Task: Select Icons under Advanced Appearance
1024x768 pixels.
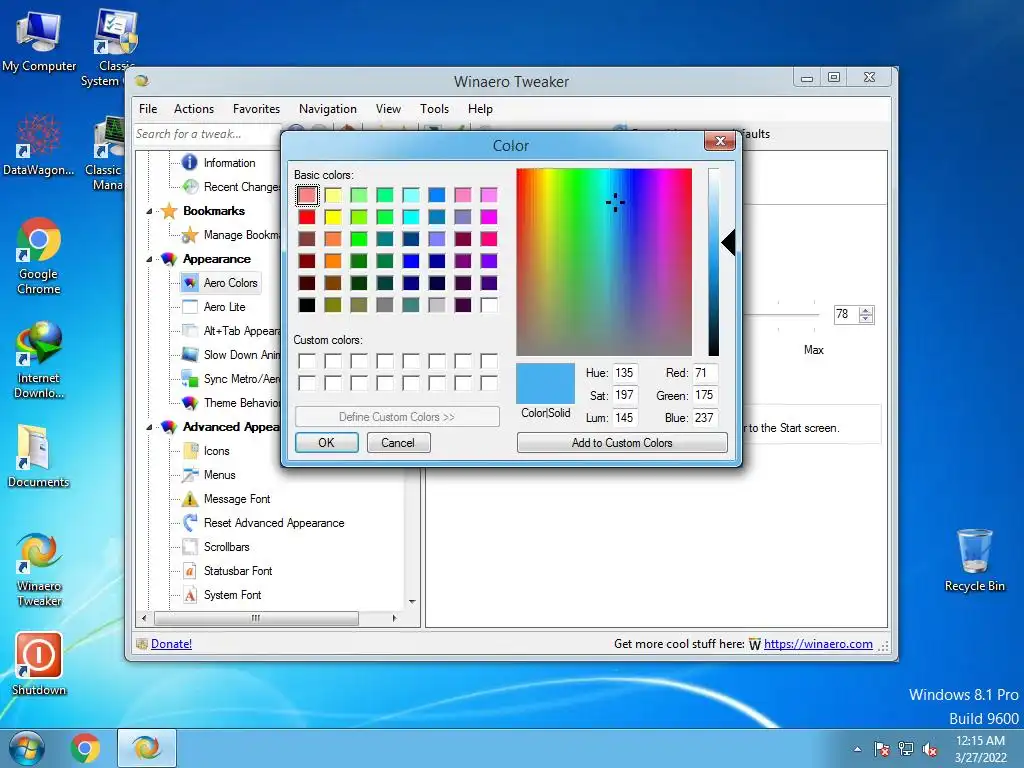Action: [x=216, y=451]
